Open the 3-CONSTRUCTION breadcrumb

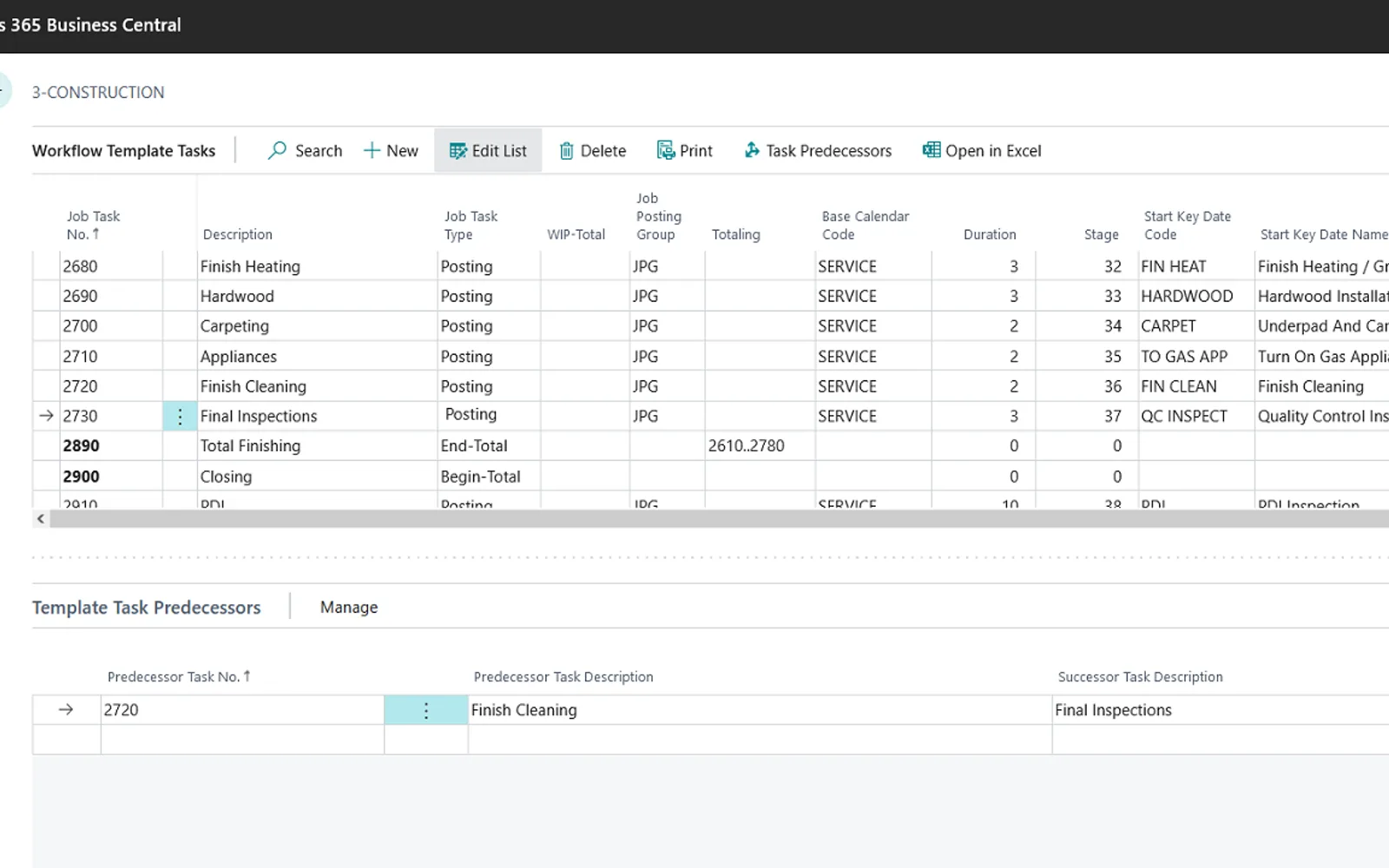(98, 92)
